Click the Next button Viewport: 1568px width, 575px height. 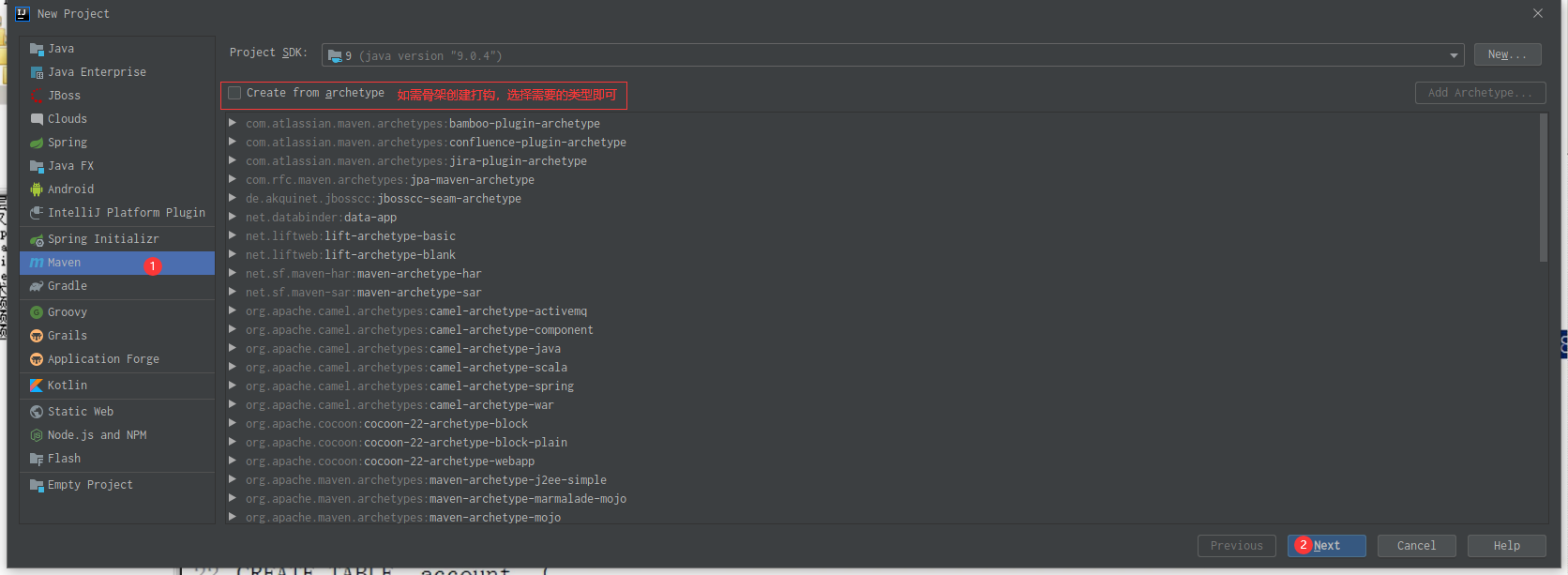pyautogui.click(x=1326, y=546)
